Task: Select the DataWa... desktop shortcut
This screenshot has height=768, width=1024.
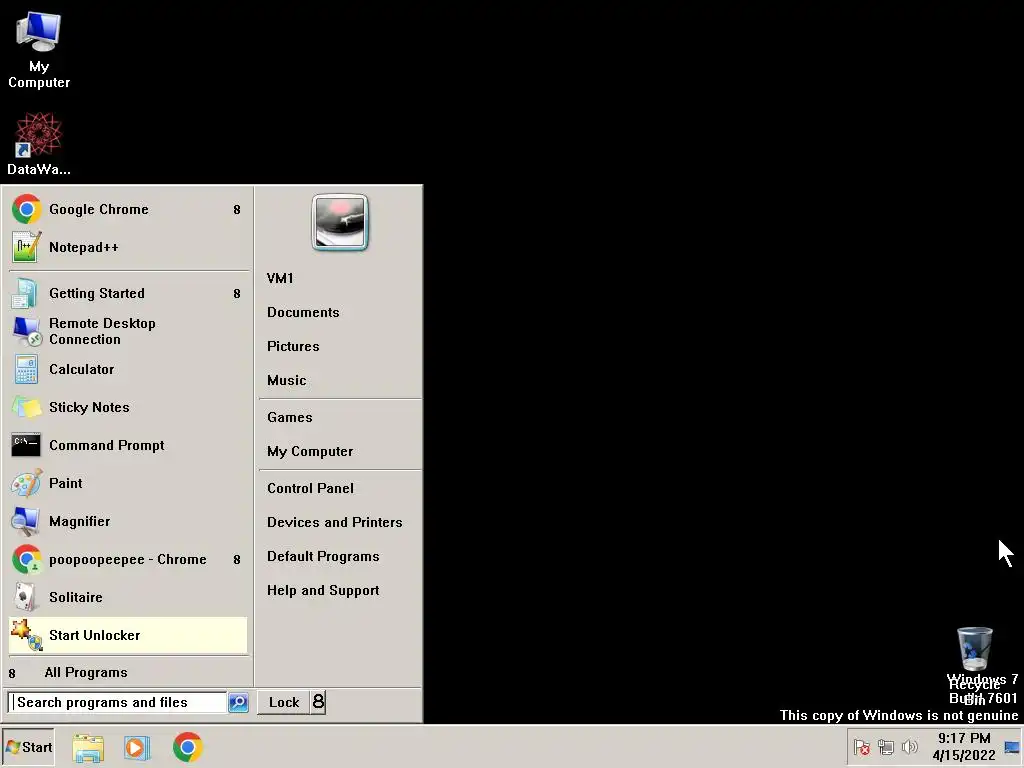Action: coord(39,144)
